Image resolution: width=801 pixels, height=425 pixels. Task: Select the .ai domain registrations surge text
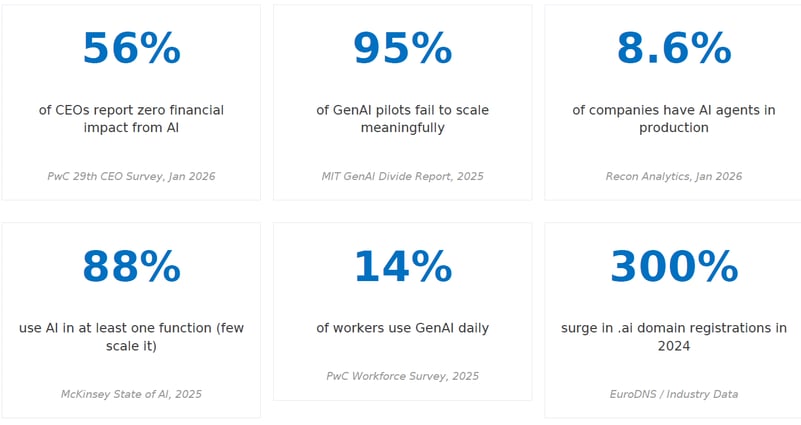673,337
